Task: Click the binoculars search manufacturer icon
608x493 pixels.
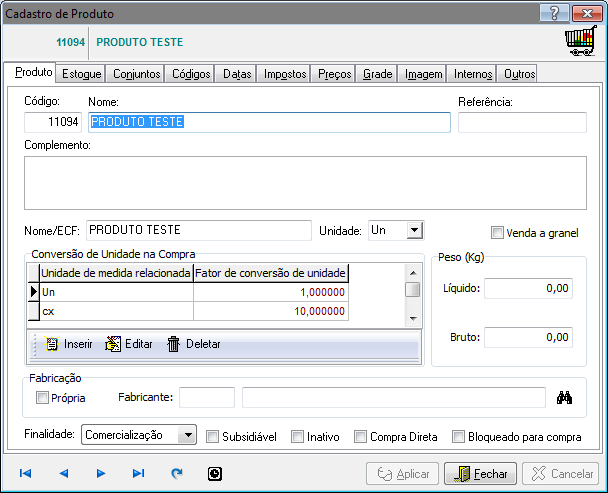Action: tap(564, 398)
